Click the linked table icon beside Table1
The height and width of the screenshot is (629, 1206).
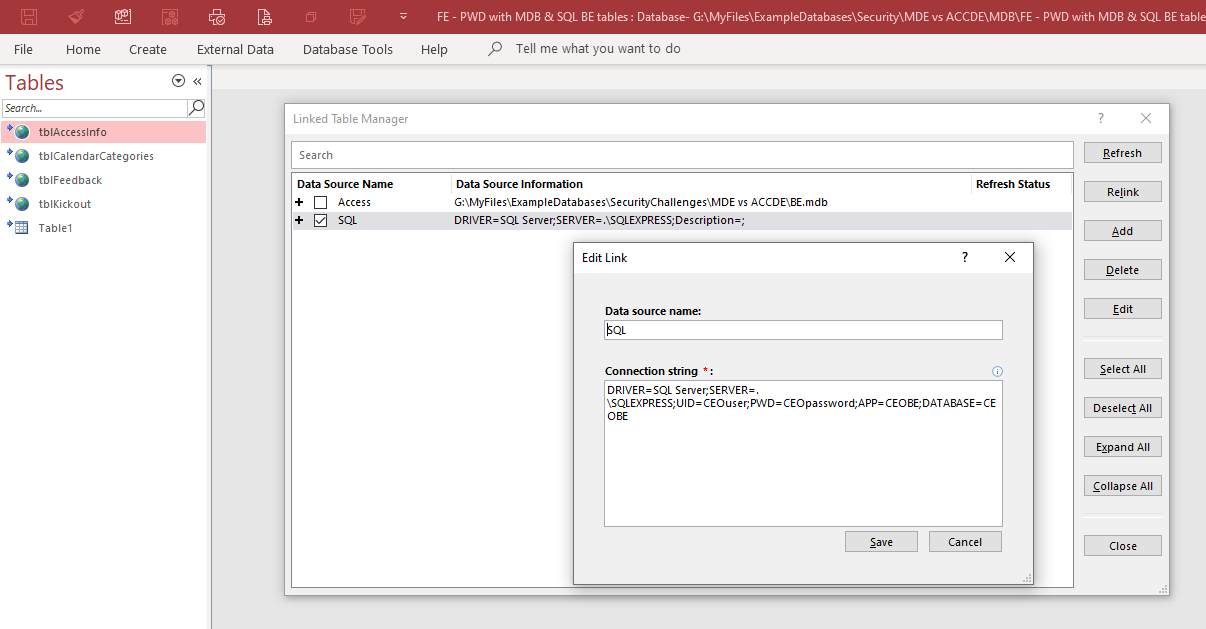coord(20,227)
